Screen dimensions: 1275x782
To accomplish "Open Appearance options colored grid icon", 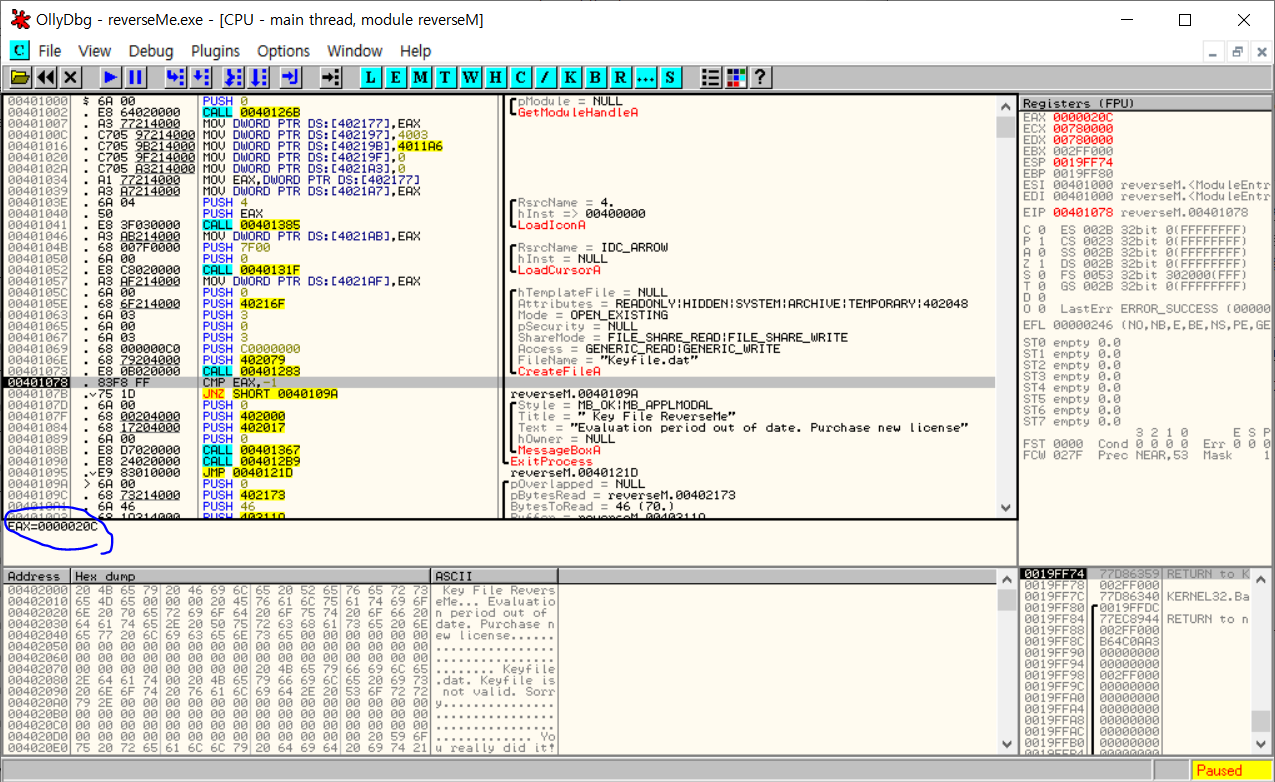I will 736,77.
